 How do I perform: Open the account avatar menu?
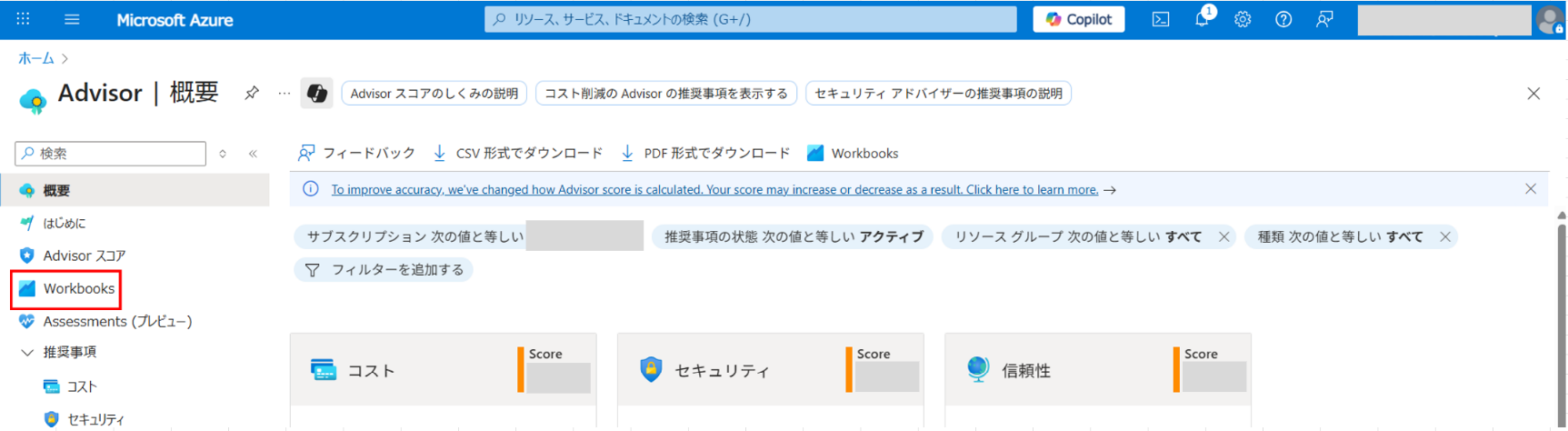[1550, 20]
